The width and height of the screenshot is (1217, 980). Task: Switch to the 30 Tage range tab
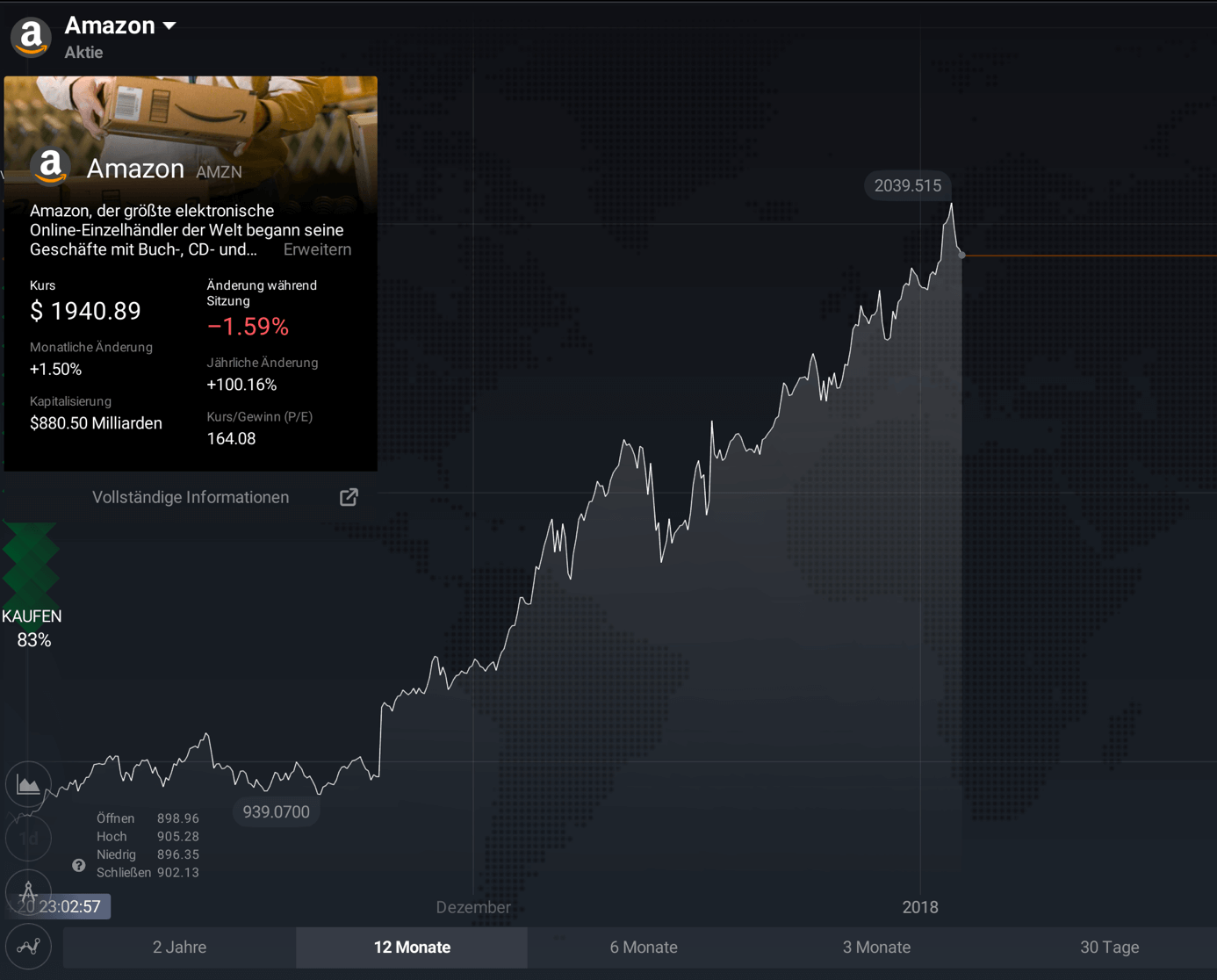pos(1109,948)
